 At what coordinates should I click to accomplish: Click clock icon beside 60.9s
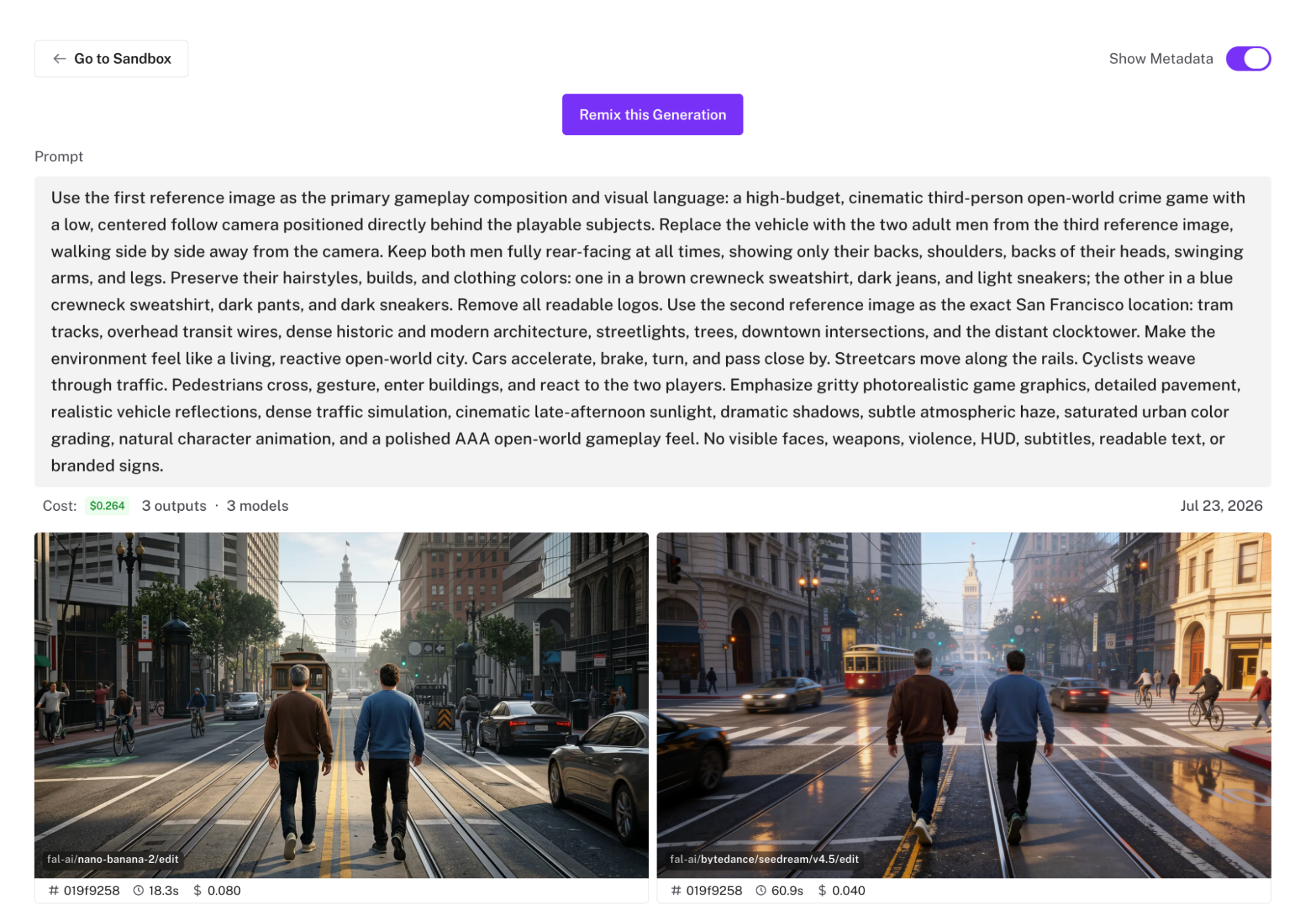(761, 890)
